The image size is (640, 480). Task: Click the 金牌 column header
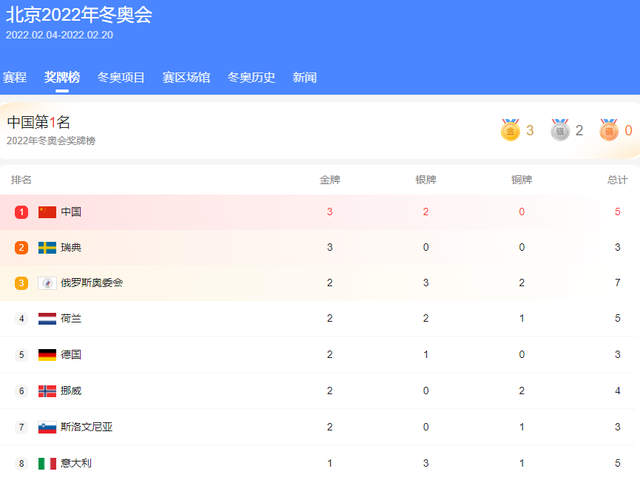(x=330, y=180)
